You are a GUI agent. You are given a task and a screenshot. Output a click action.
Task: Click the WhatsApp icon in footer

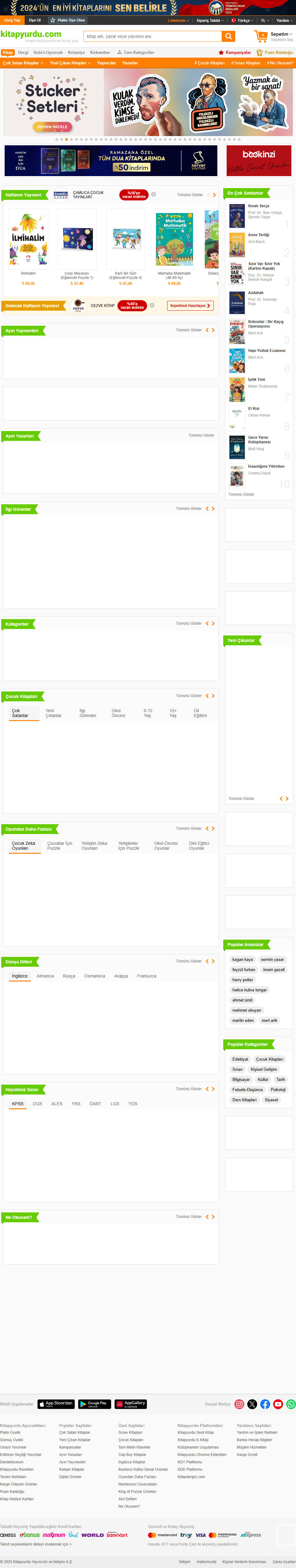pos(291,1404)
